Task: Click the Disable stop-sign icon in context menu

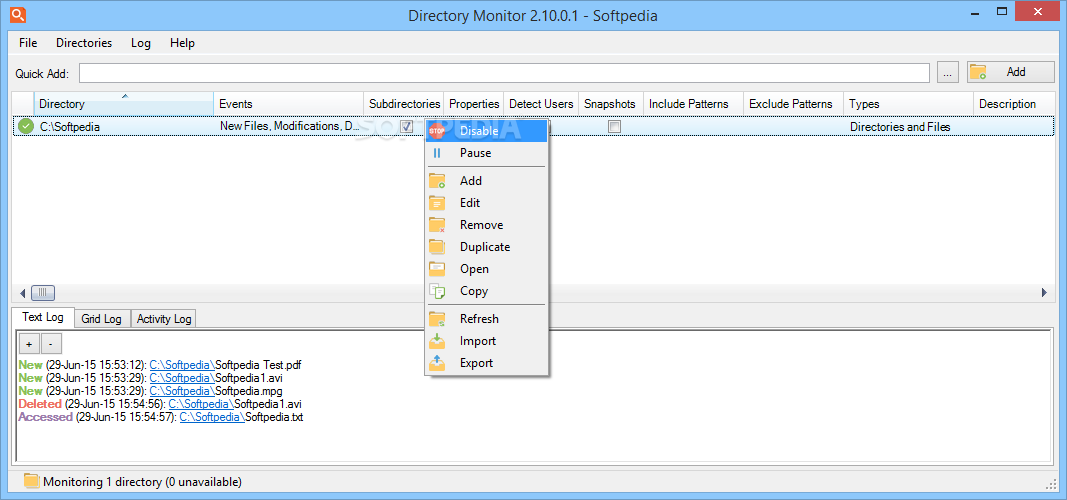Action: (x=437, y=131)
